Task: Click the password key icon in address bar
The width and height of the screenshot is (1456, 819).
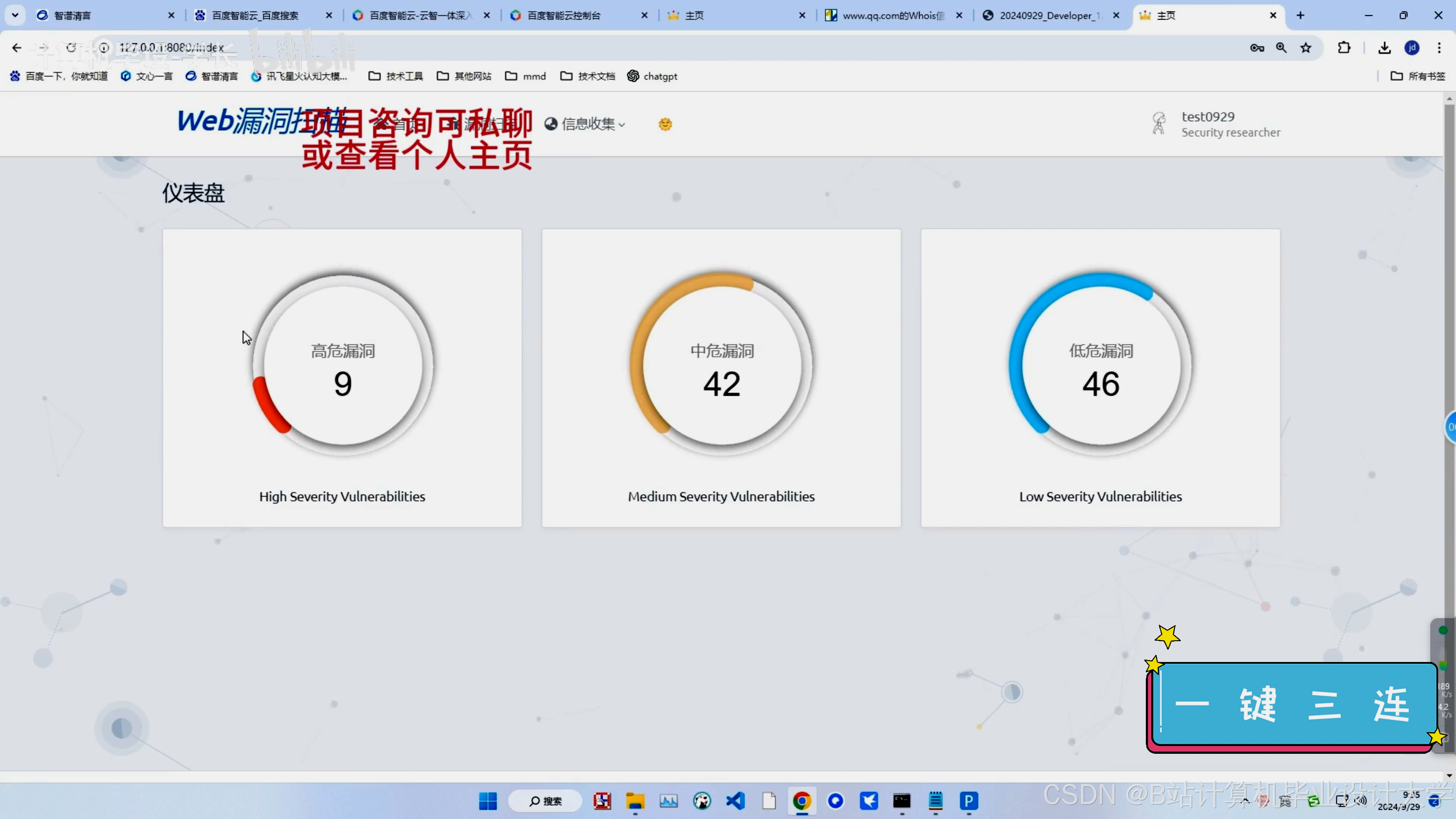Action: [x=1257, y=48]
